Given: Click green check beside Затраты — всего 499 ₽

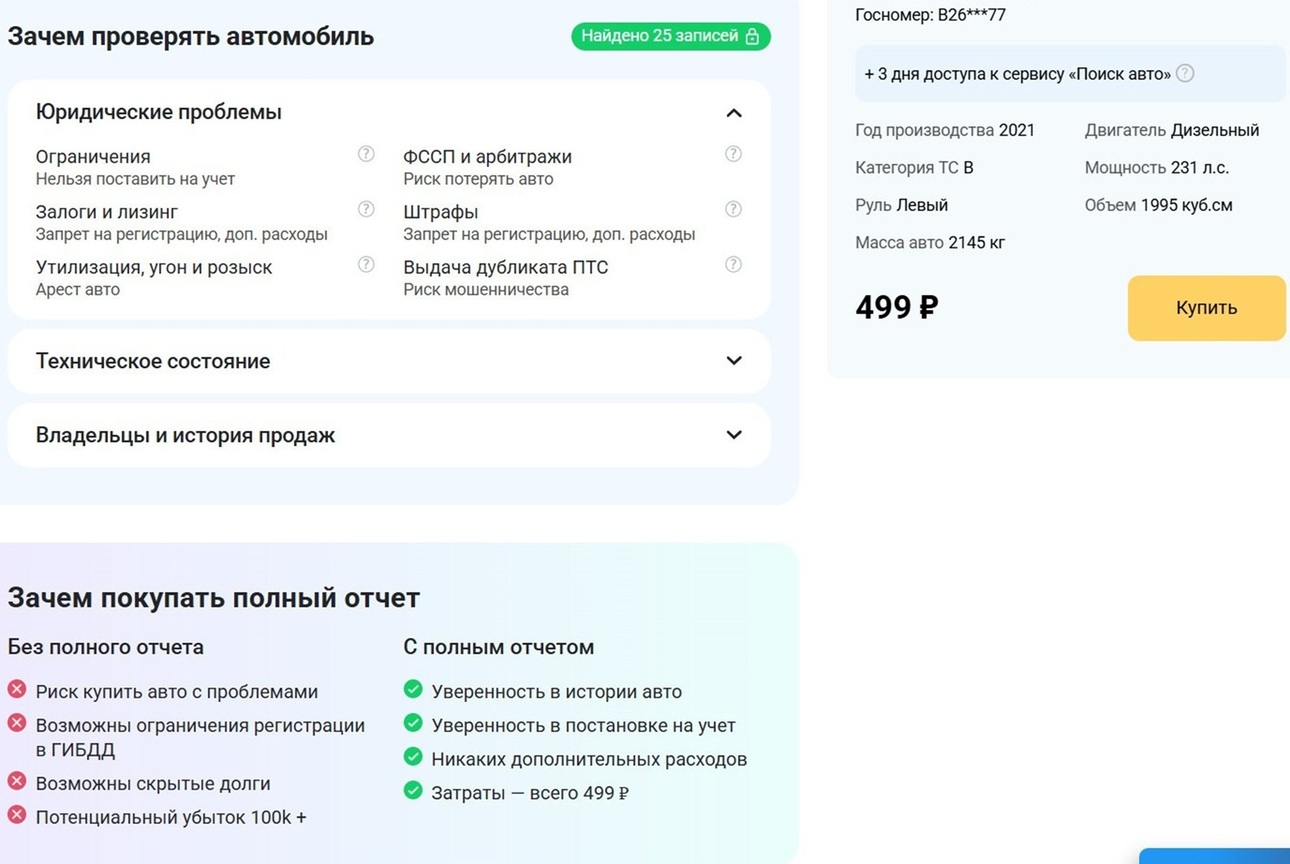Looking at the screenshot, I should [413, 791].
